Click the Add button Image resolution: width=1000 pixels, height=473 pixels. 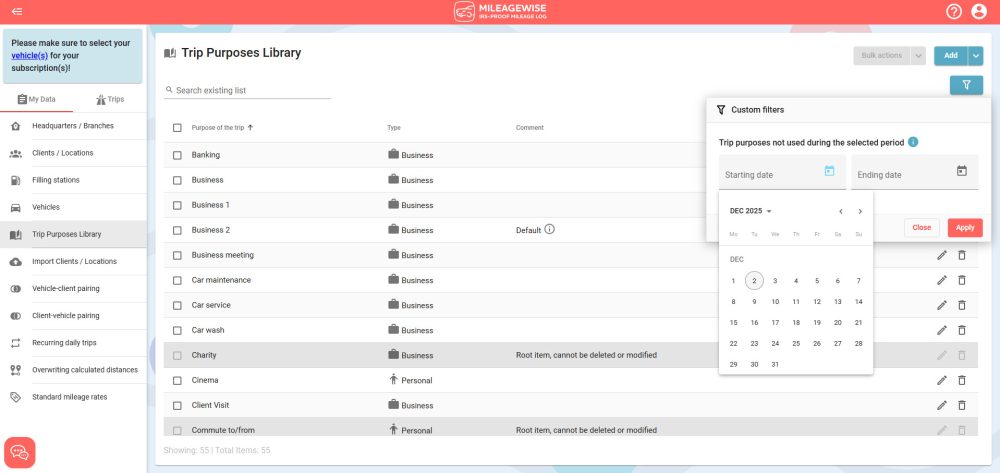click(951, 56)
